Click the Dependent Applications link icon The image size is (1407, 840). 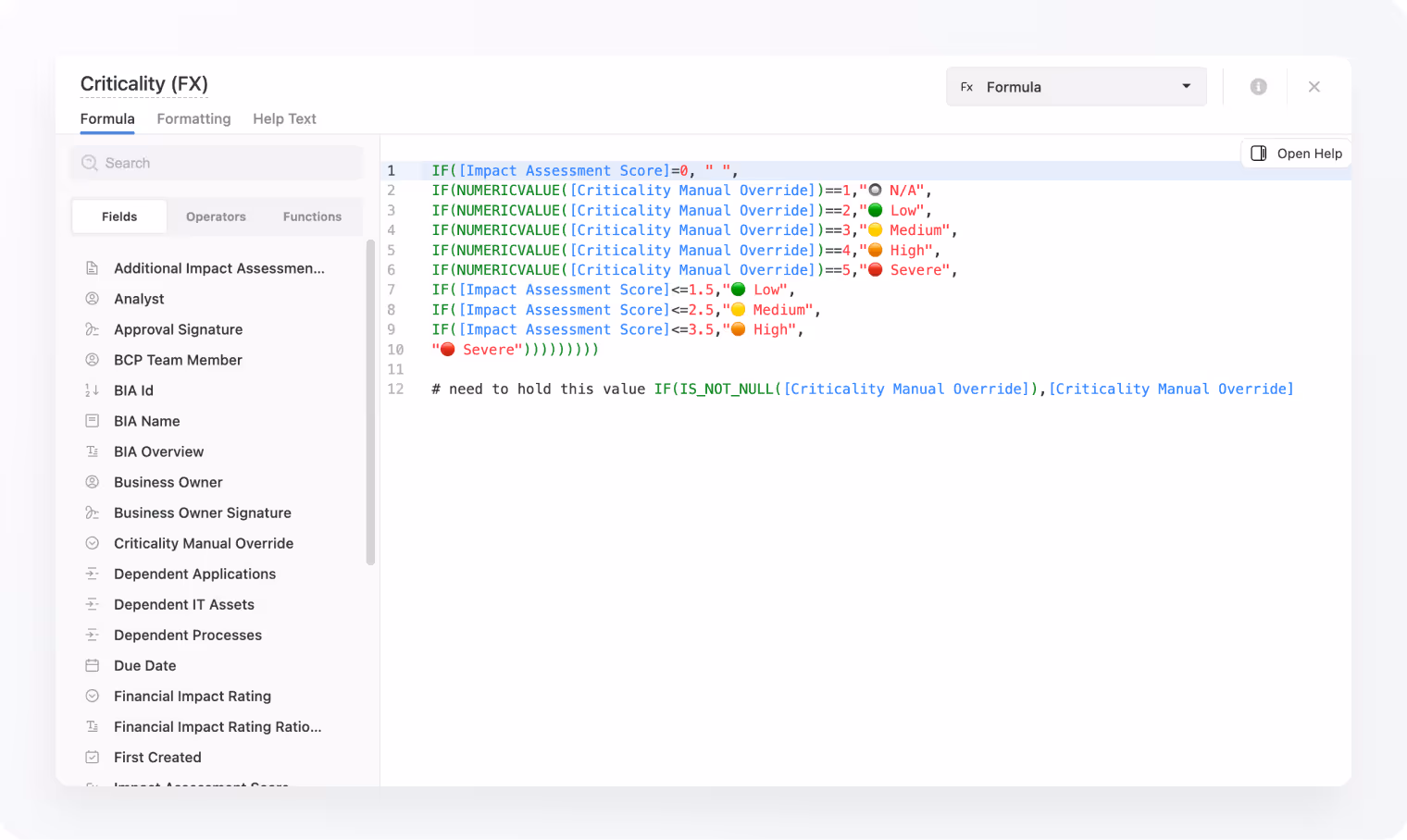click(92, 574)
